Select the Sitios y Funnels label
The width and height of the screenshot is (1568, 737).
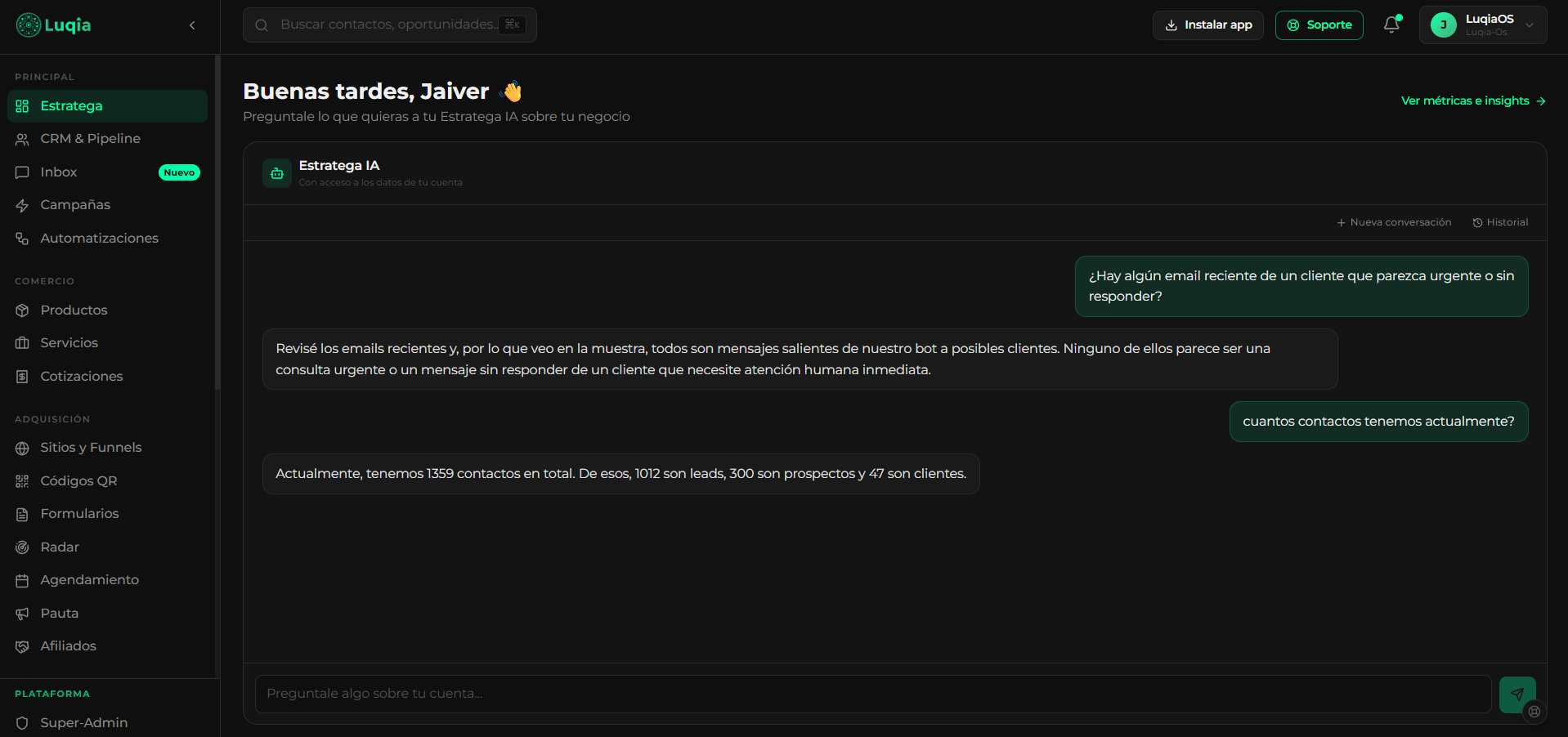(91, 448)
